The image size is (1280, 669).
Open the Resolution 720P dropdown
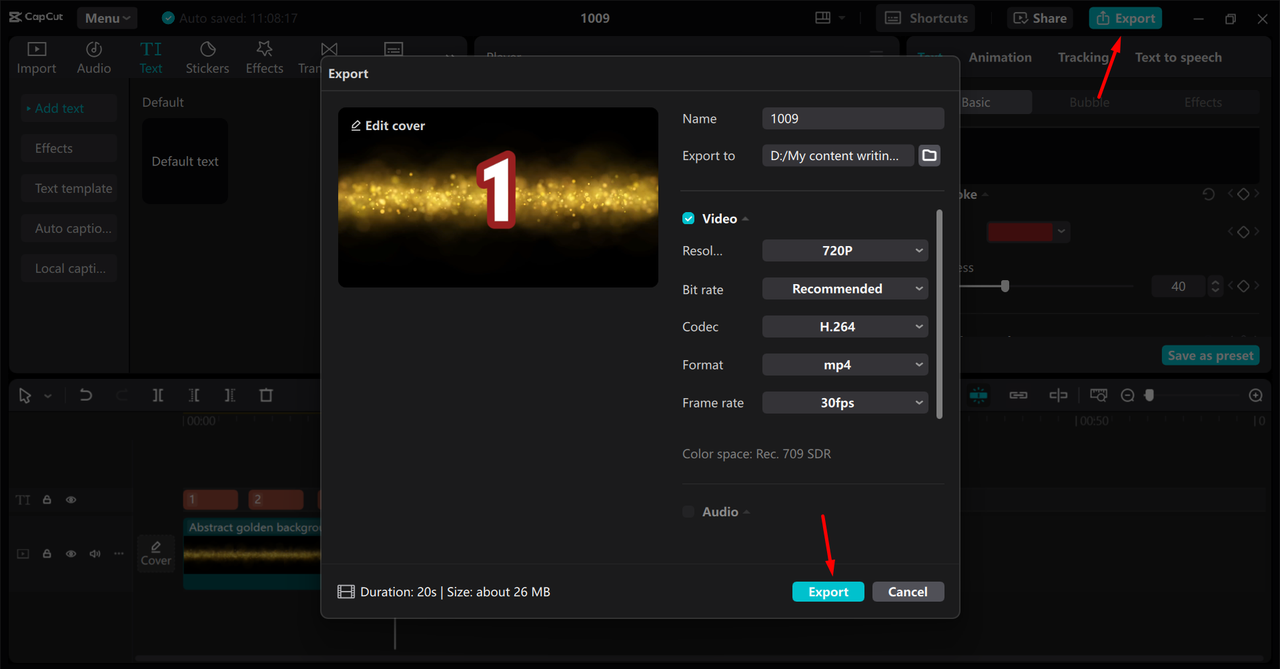click(845, 251)
